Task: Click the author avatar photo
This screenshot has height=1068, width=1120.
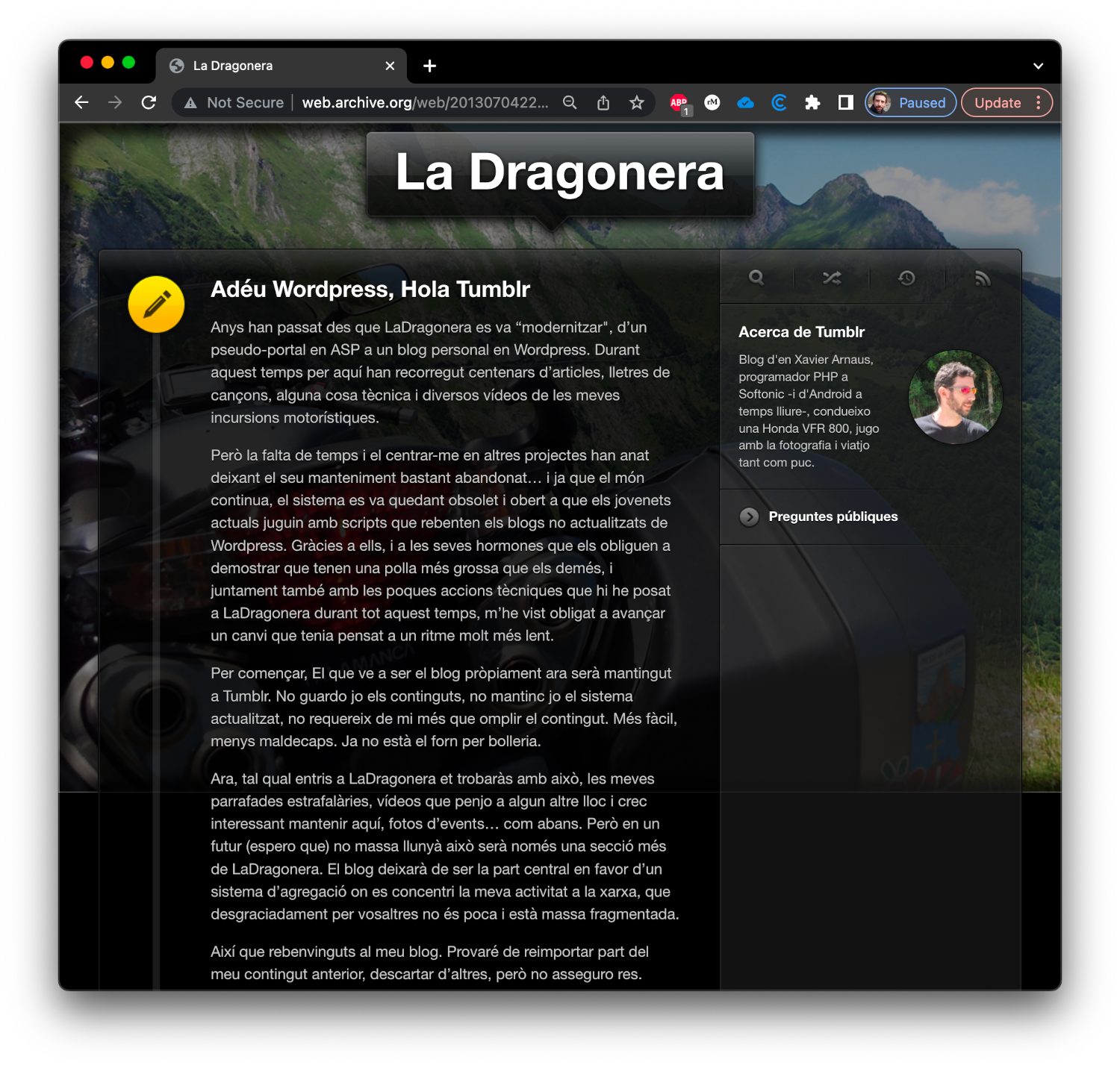Action: [x=955, y=397]
